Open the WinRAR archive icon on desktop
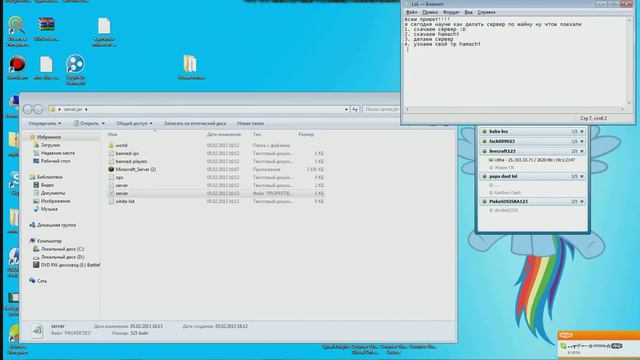Image resolution: width=640 pixels, height=360 pixels. click(46, 25)
